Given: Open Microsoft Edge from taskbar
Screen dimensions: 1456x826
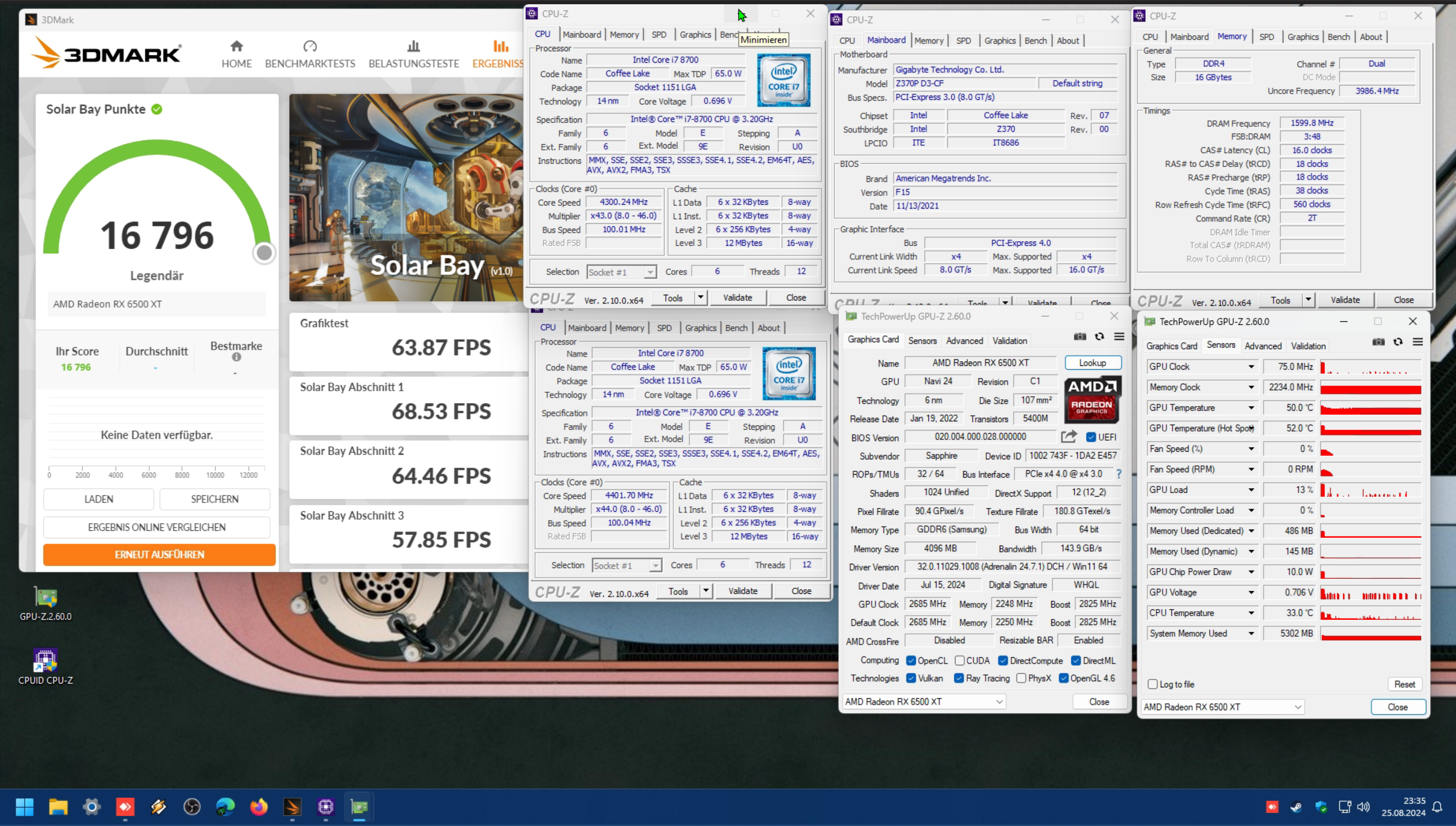Looking at the screenshot, I should tap(226, 807).
